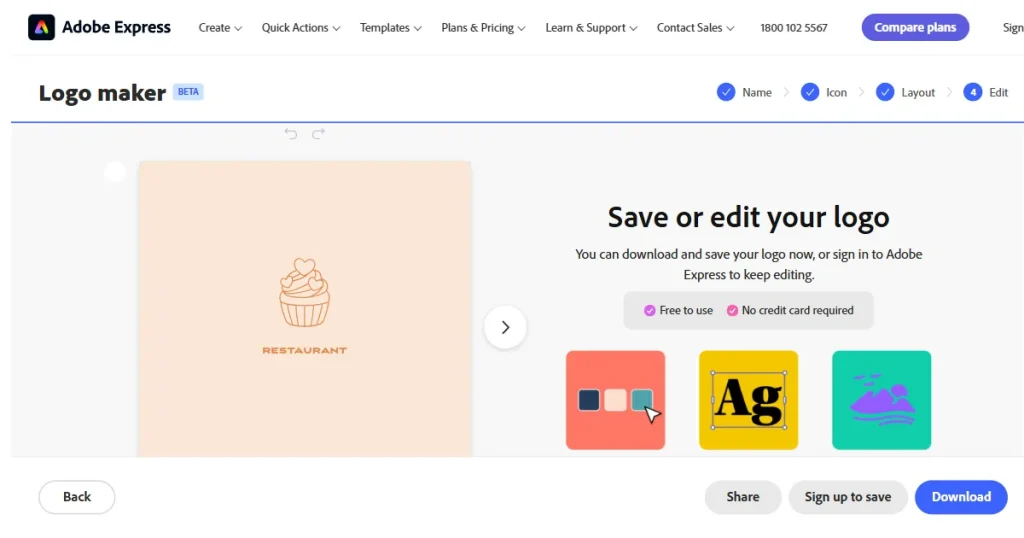Click the Free to use checkmark icon

click(x=649, y=311)
